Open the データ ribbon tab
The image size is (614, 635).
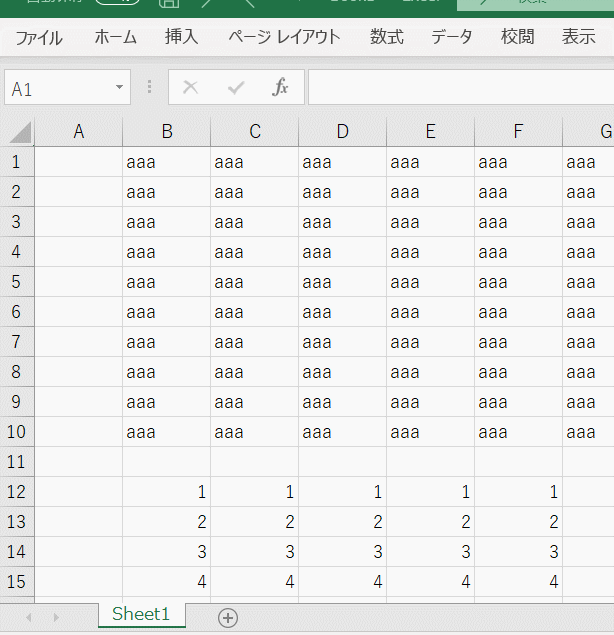tap(452, 37)
